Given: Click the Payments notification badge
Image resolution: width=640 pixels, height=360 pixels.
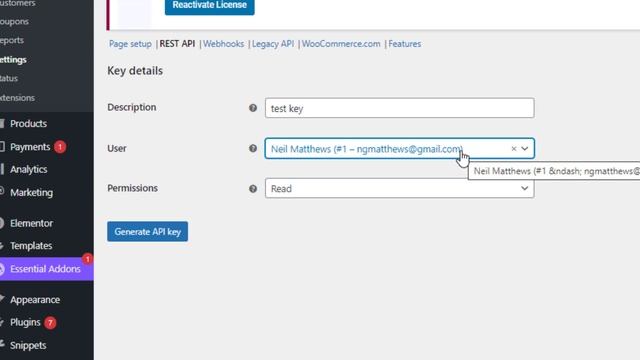Looking at the screenshot, I should [60, 147].
